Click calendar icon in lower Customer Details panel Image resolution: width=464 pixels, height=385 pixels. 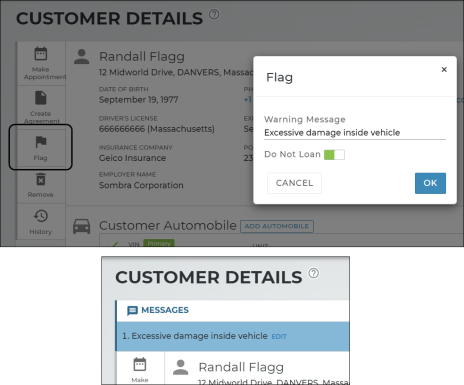click(140, 364)
